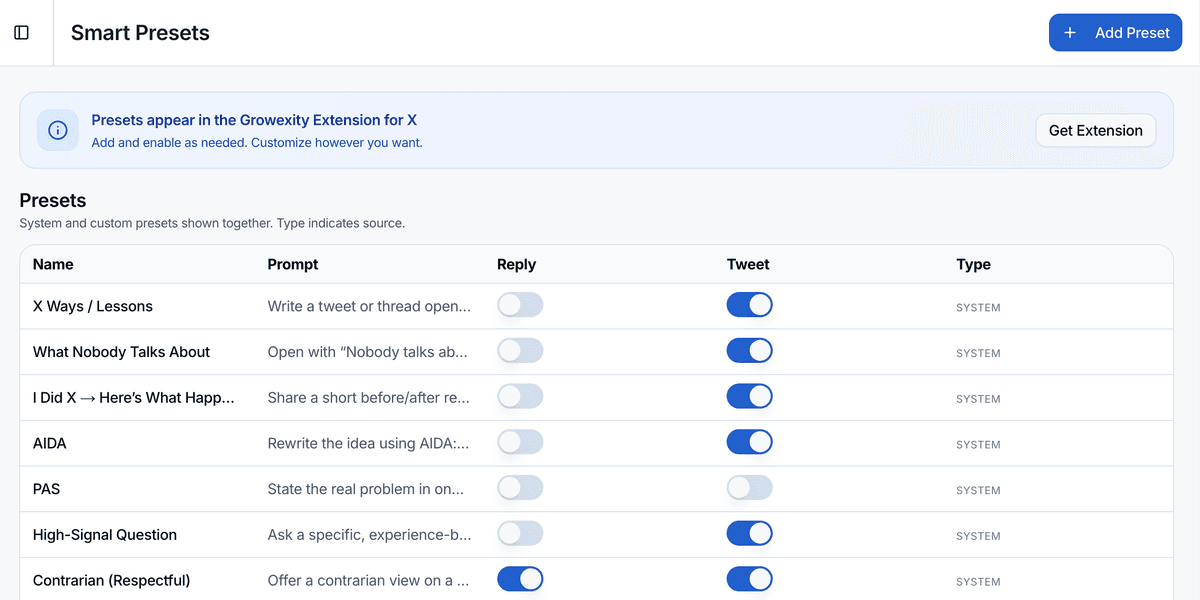
Task: Disable the Tweet toggle for What Nobody Talks About
Action: [749, 350]
